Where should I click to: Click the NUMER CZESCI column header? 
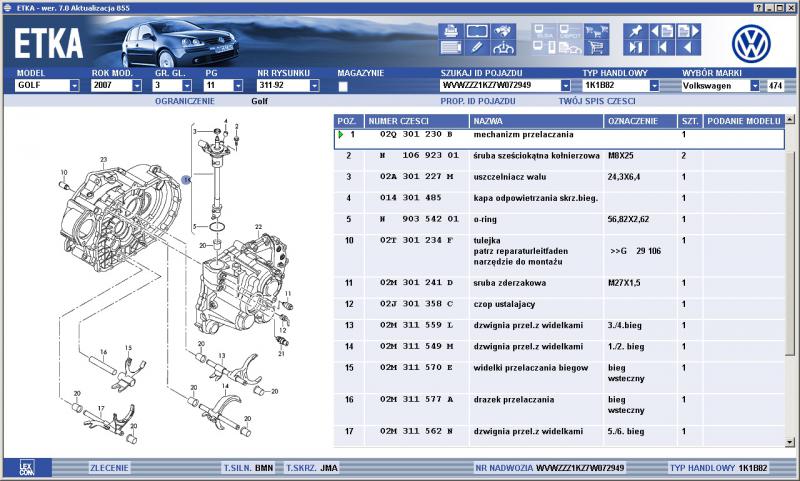(x=416, y=121)
